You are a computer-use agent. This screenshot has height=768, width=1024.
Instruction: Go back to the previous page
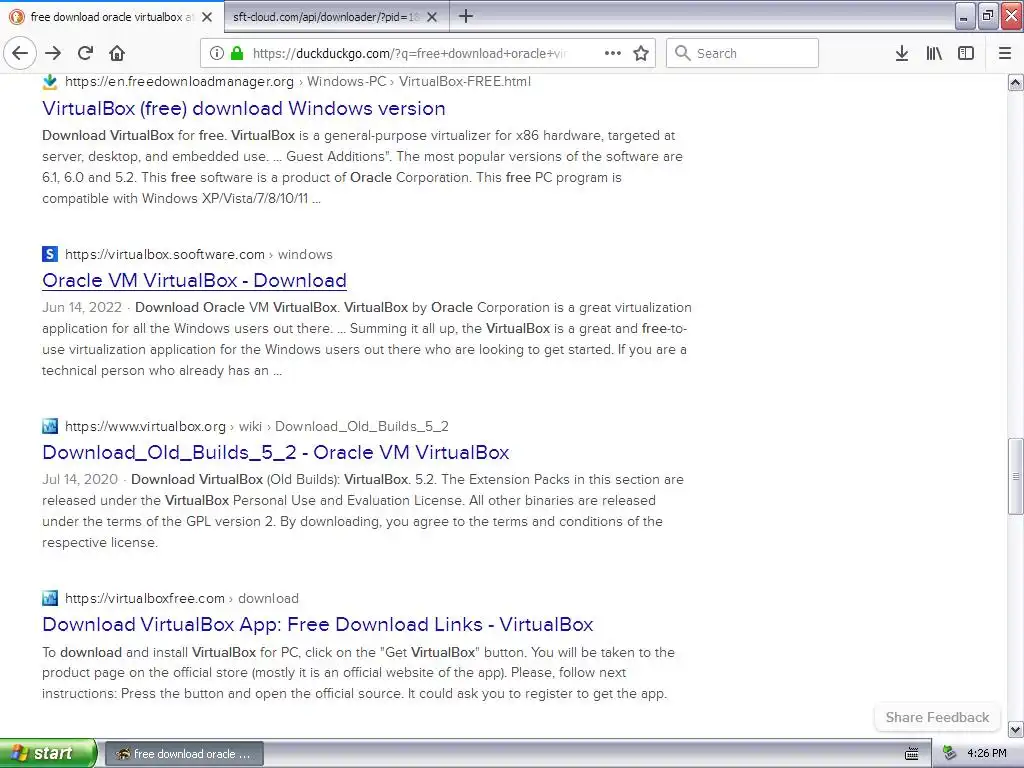pyautogui.click(x=20, y=54)
